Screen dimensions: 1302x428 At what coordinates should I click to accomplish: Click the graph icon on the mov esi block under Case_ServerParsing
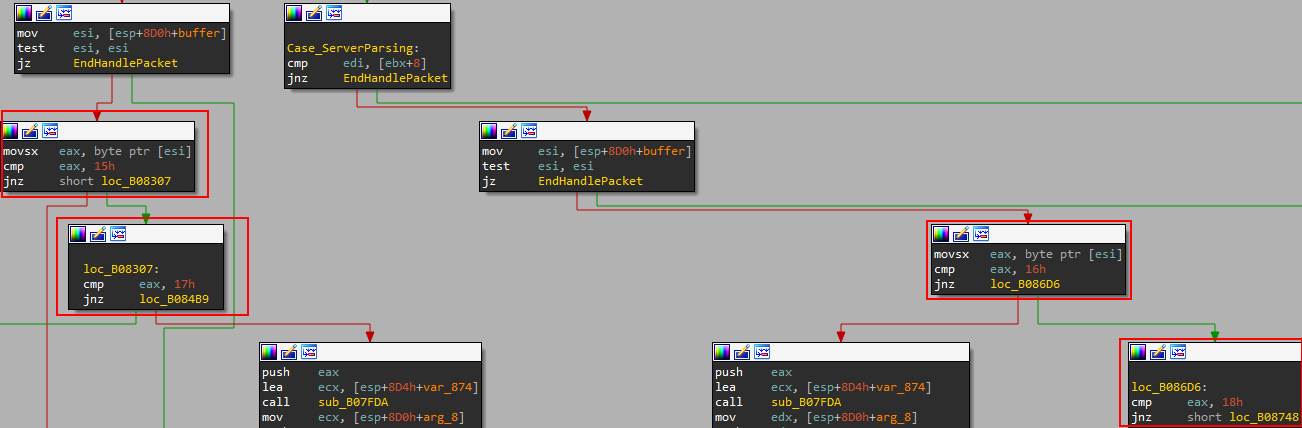(530, 131)
